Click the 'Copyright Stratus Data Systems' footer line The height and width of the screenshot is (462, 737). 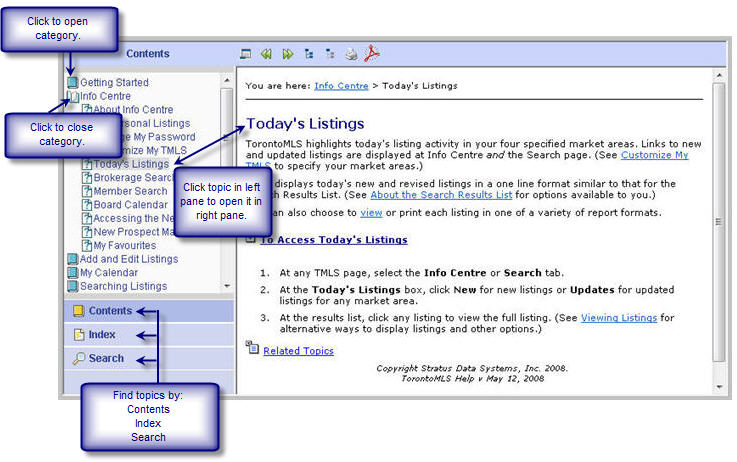point(472,368)
